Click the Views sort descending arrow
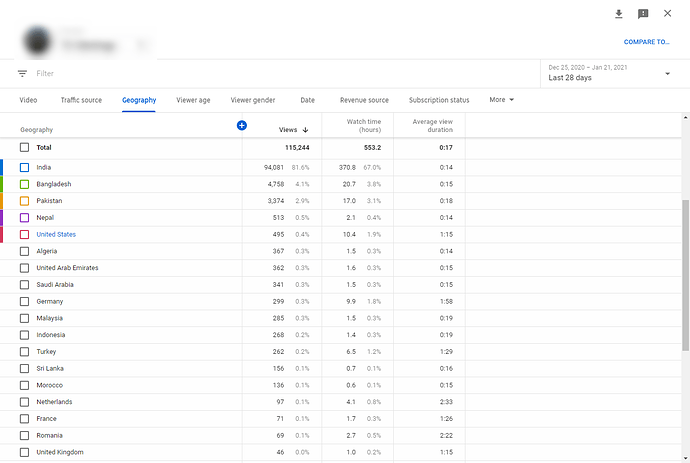The height and width of the screenshot is (463, 690). (x=305, y=130)
